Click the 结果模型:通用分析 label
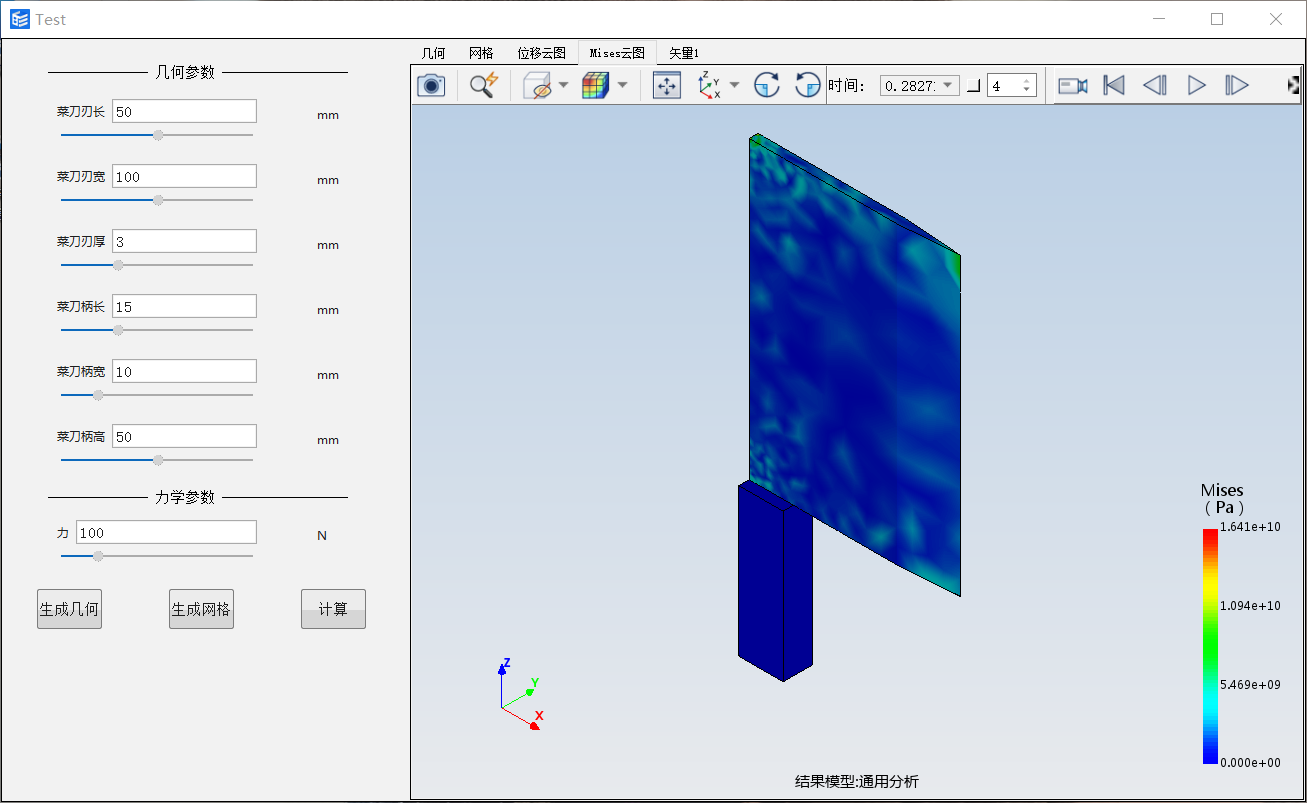This screenshot has height=803, width=1307. [856, 782]
